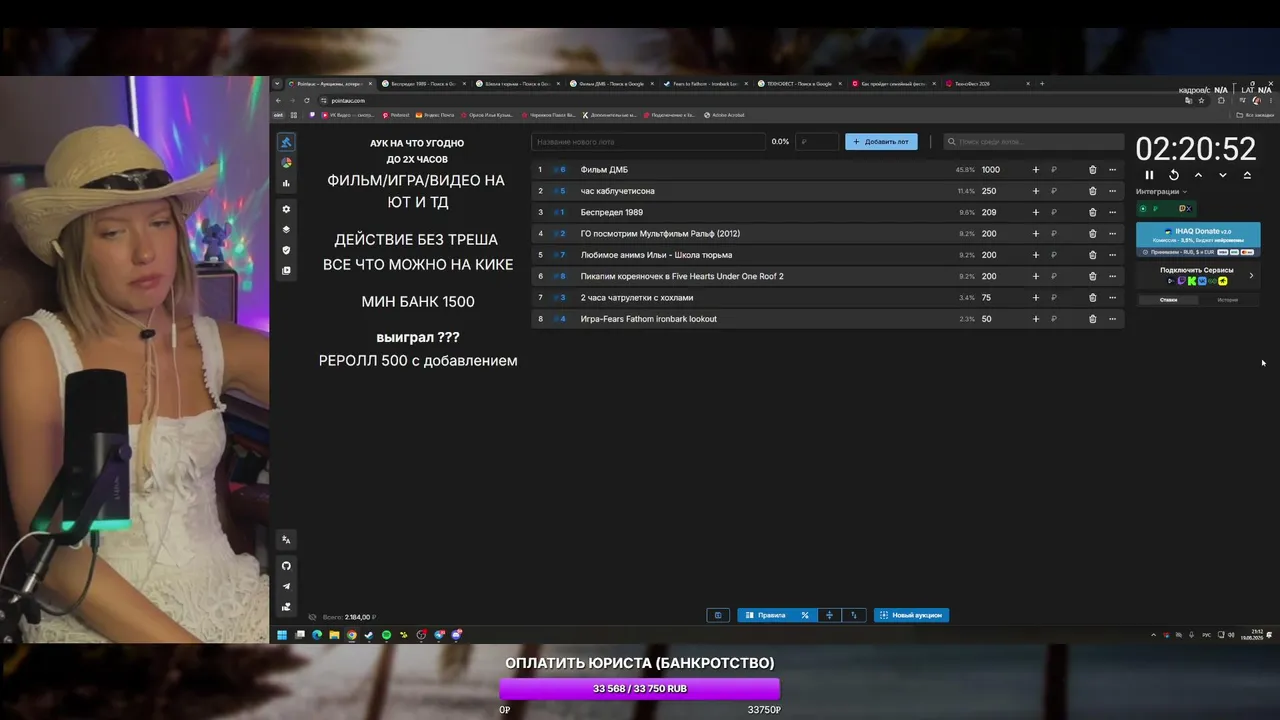
Task: Click the 33 568 / 33 750 RUB progress bar
Action: coord(639,689)
